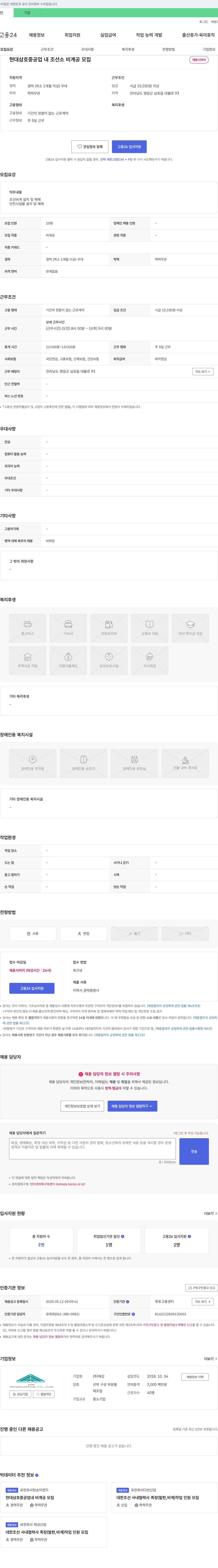
Task: Open recommended posting 현대삼호중공업내 비계공 모집
Action: pos(30,1498)
